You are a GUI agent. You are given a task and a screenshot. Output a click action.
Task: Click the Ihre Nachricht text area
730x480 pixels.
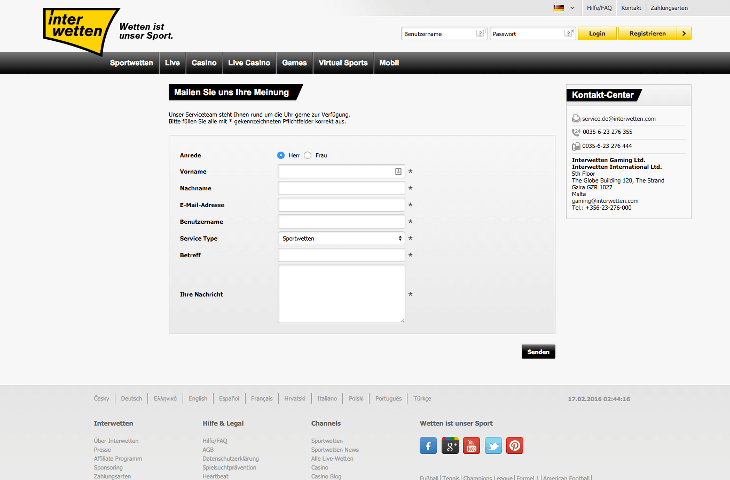(x=341, y=294)
